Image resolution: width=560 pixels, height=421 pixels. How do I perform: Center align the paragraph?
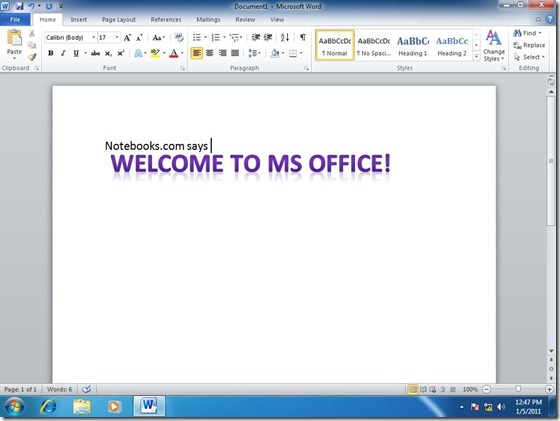(x=210, y=53)
